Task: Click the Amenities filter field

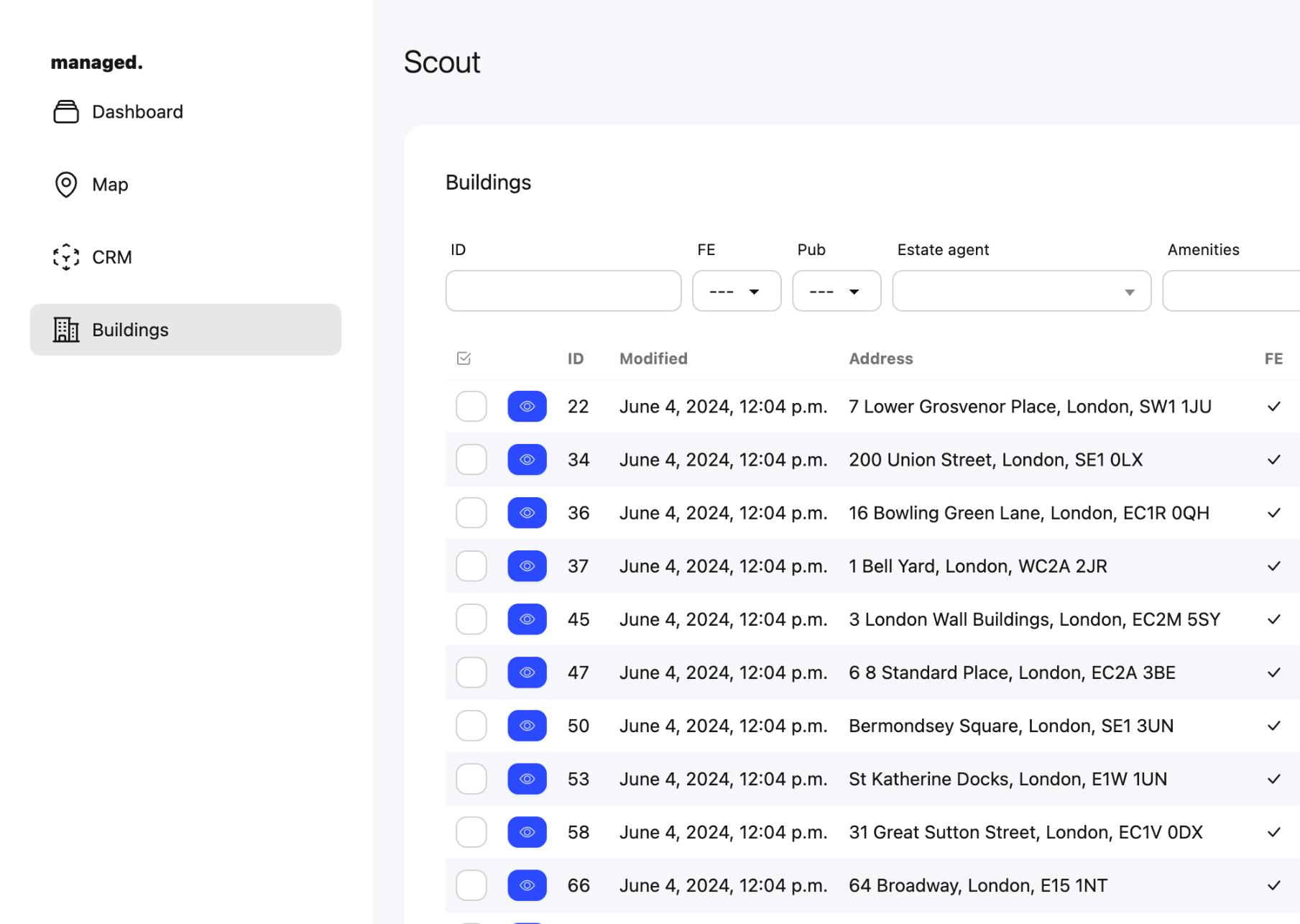Action: (x=1230, y=291)
